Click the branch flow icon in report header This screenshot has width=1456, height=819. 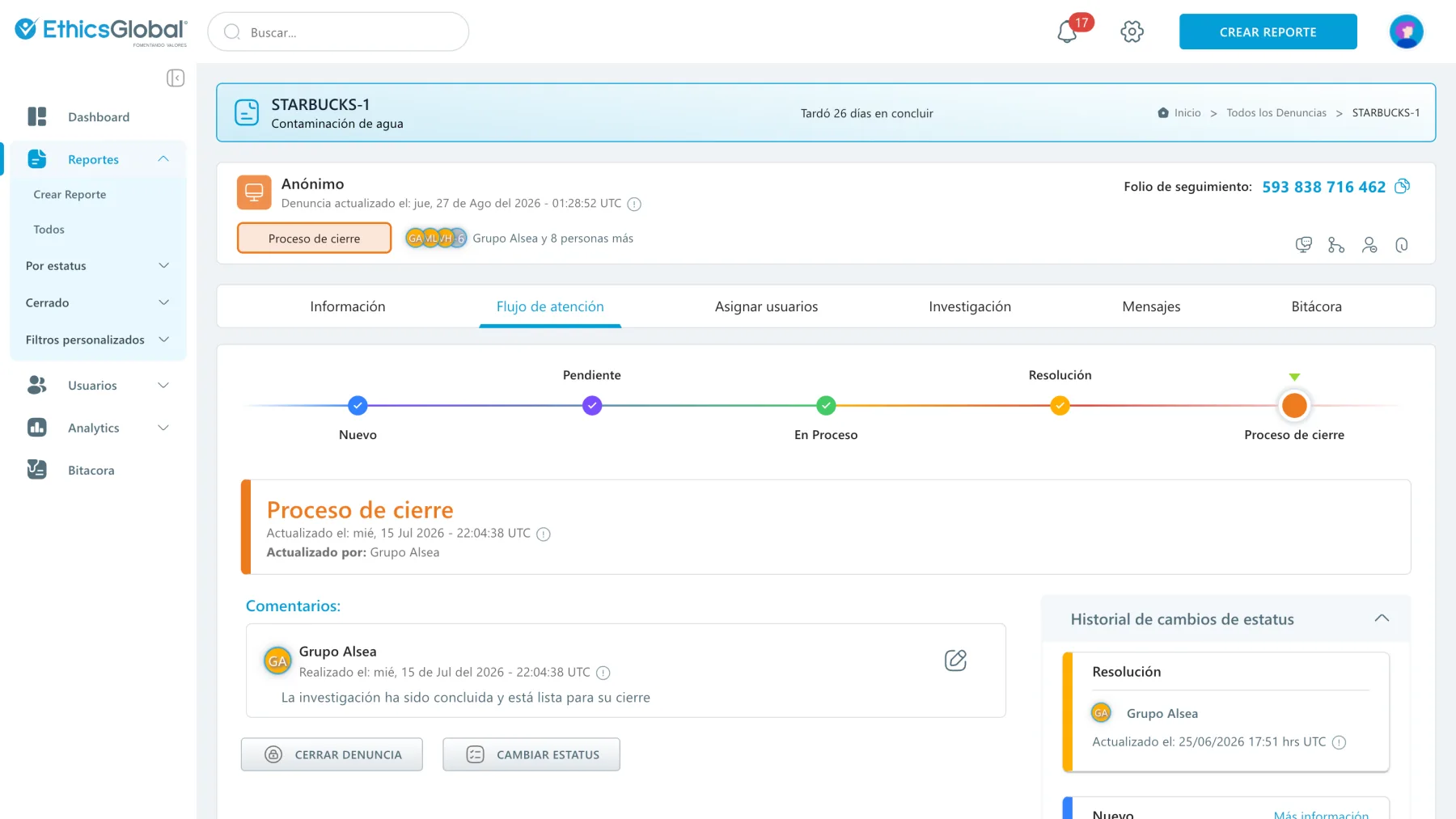[1336, 245]
